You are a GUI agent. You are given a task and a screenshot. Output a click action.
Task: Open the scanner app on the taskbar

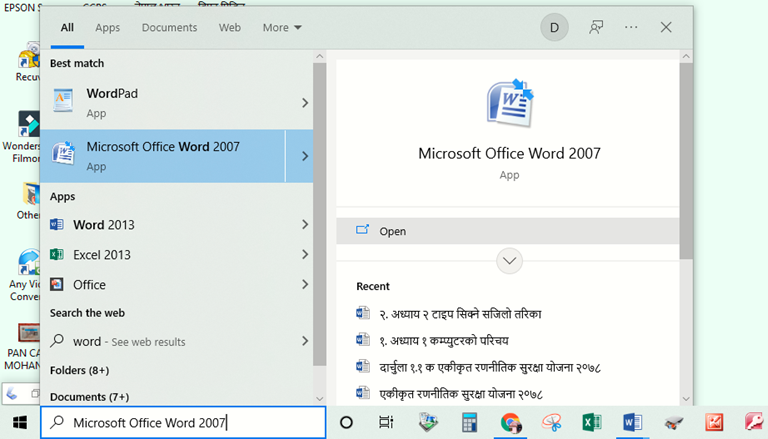(674, 422)
